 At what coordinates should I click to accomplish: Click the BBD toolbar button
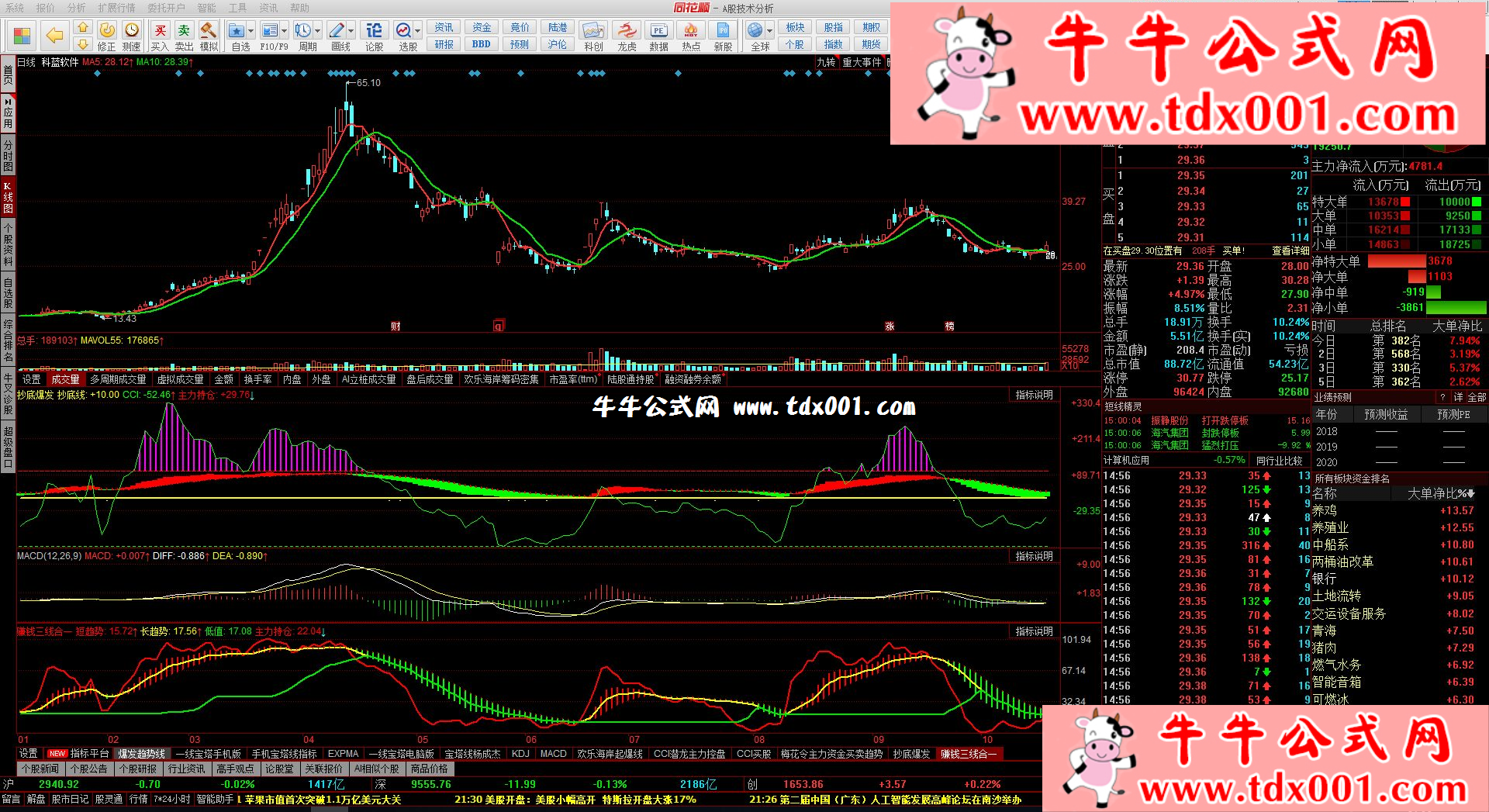(481, 44)
